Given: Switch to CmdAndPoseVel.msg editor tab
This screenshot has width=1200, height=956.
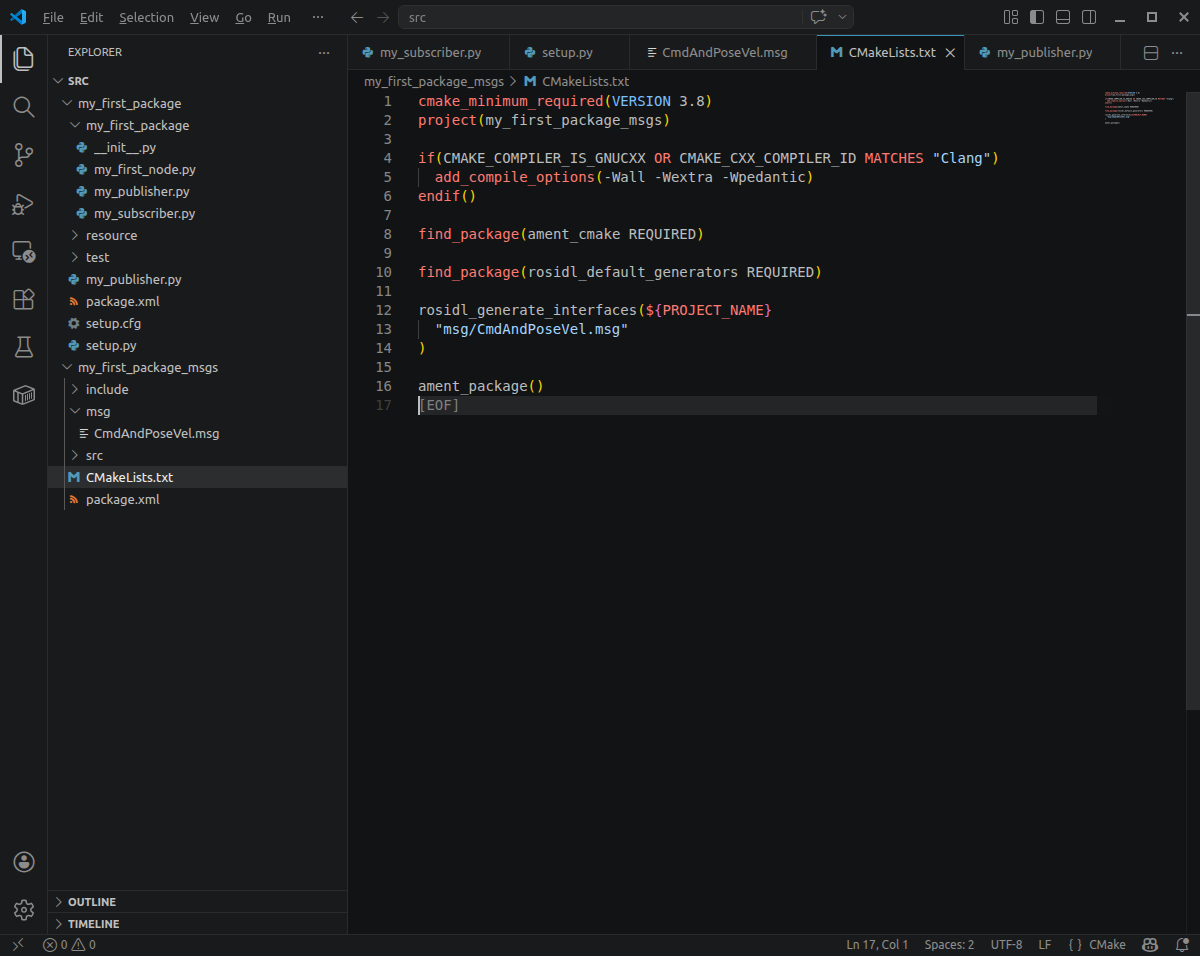Looking at the screenshot, I should tap(723, 53).
